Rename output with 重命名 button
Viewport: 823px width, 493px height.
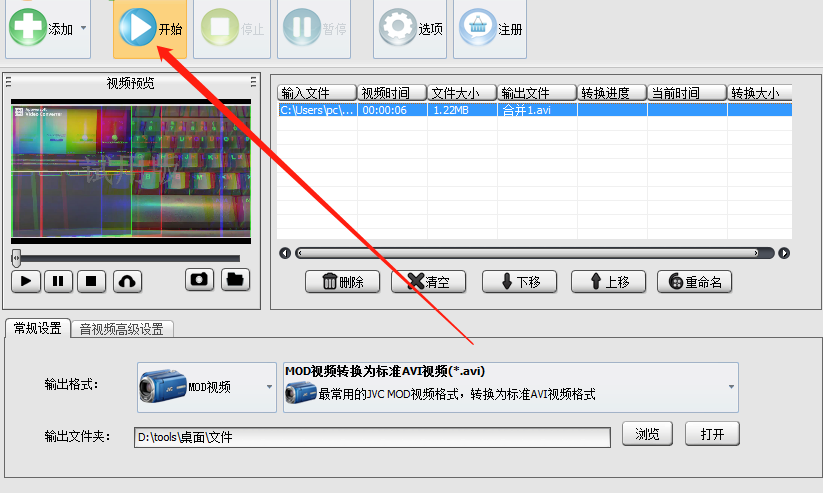694,282
